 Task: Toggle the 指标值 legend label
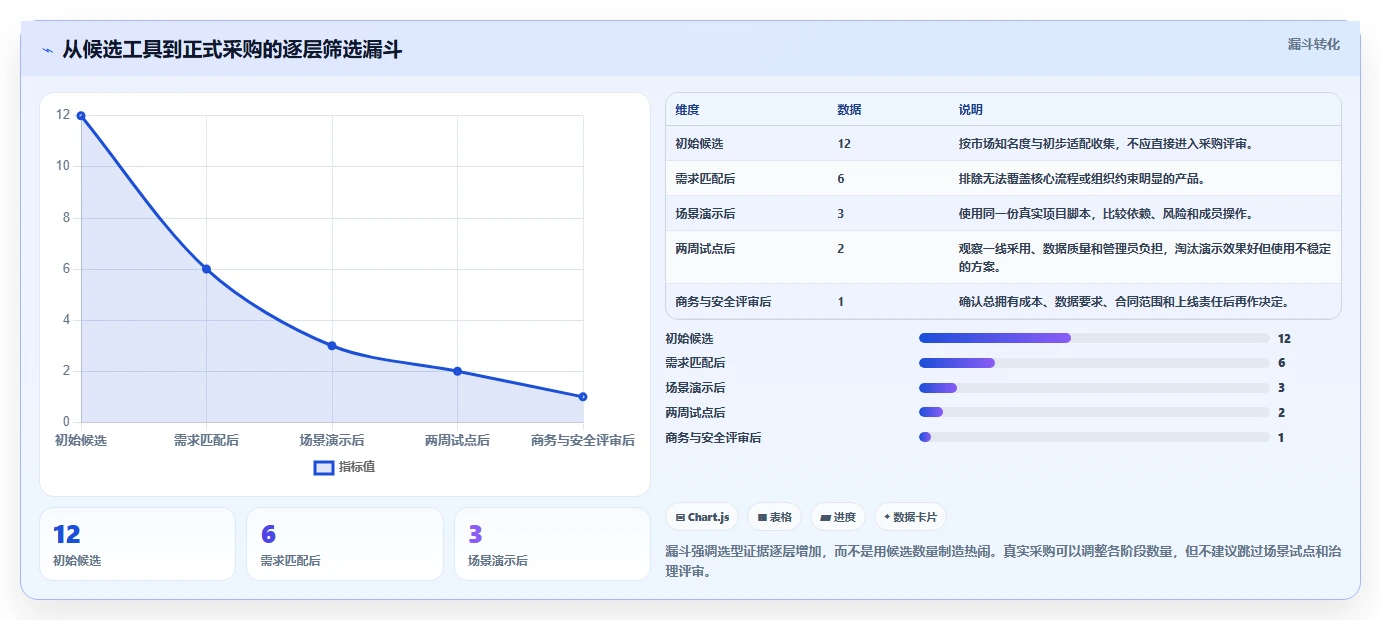click(x=357, y=467)
